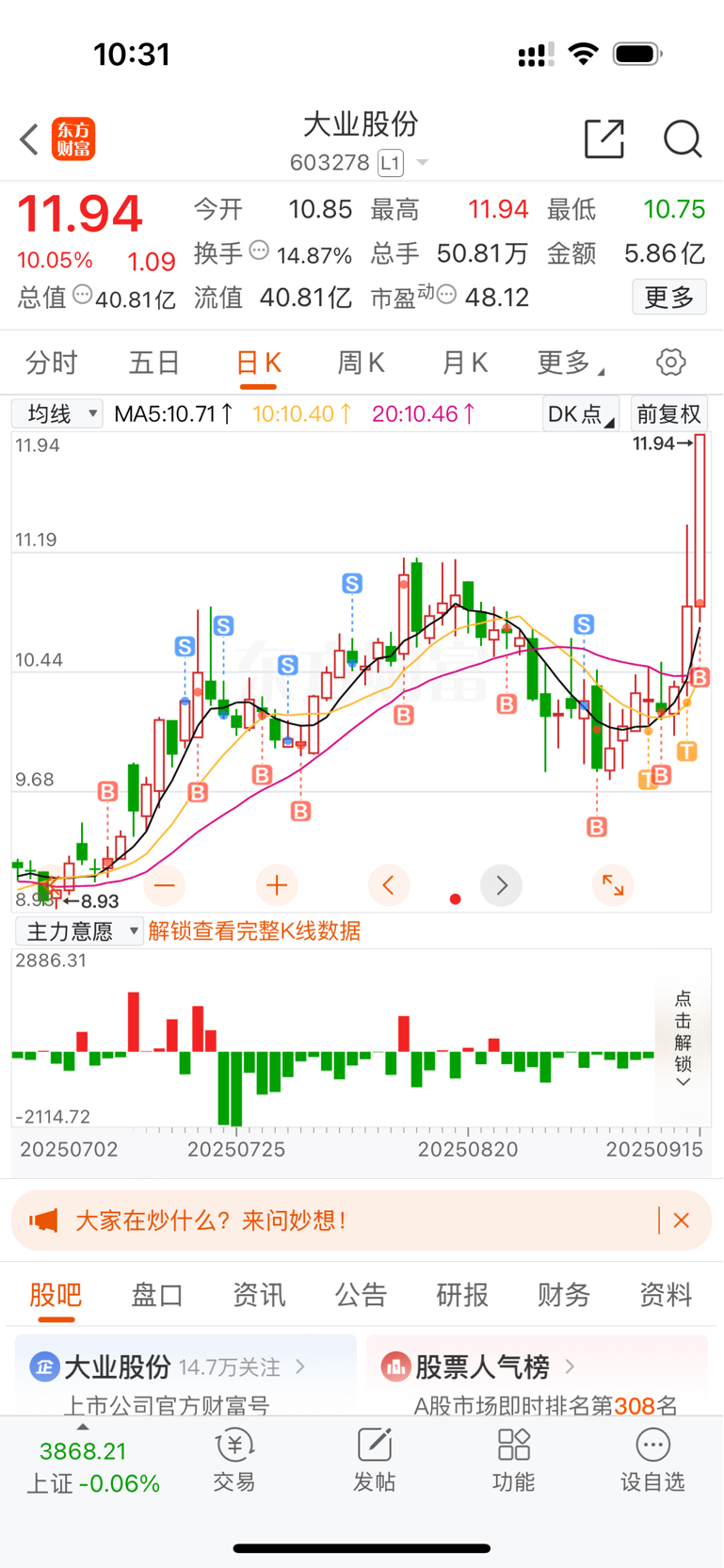Toggle 前复权 price adjustment
The height and width of the screenshot is (1568, 724).
668,414
